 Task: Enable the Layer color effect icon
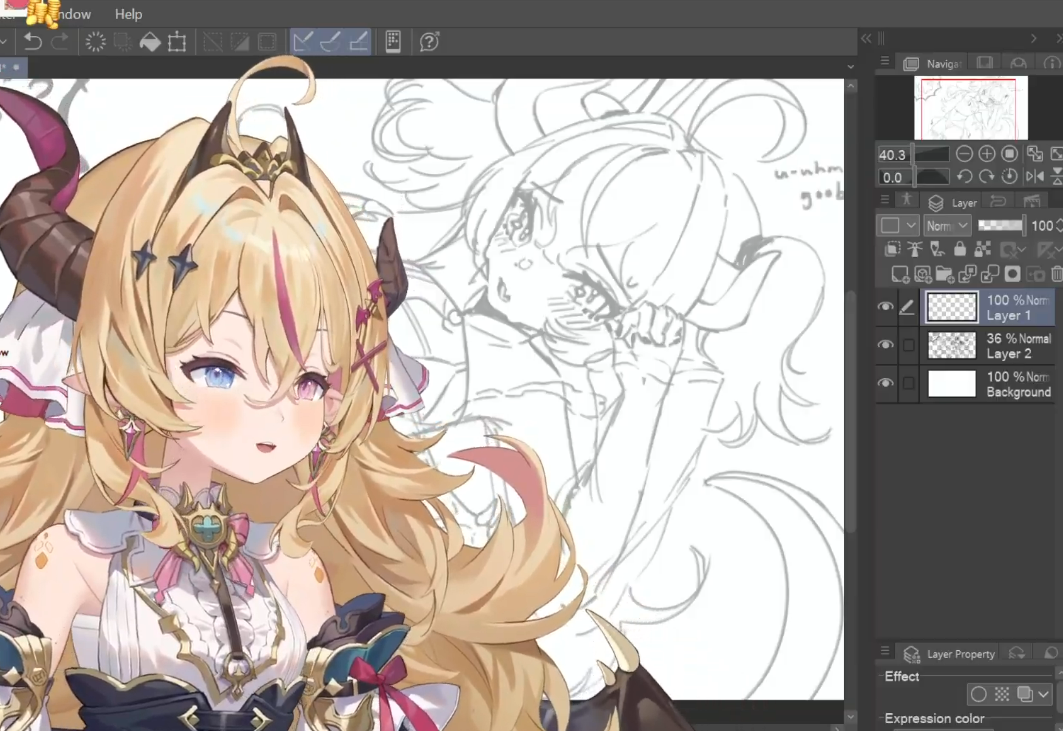click(x=1024, y=694)
